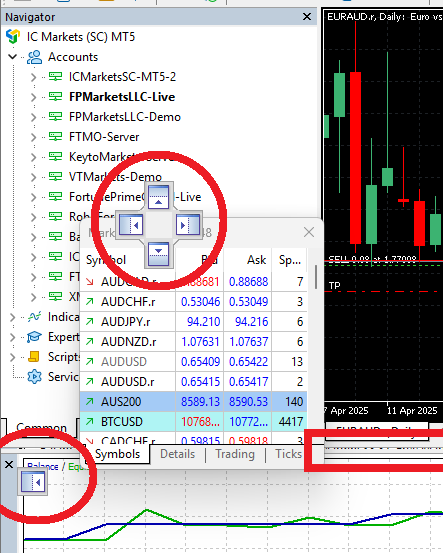Select the AUDUSD.r symbol row

[193, 382]
